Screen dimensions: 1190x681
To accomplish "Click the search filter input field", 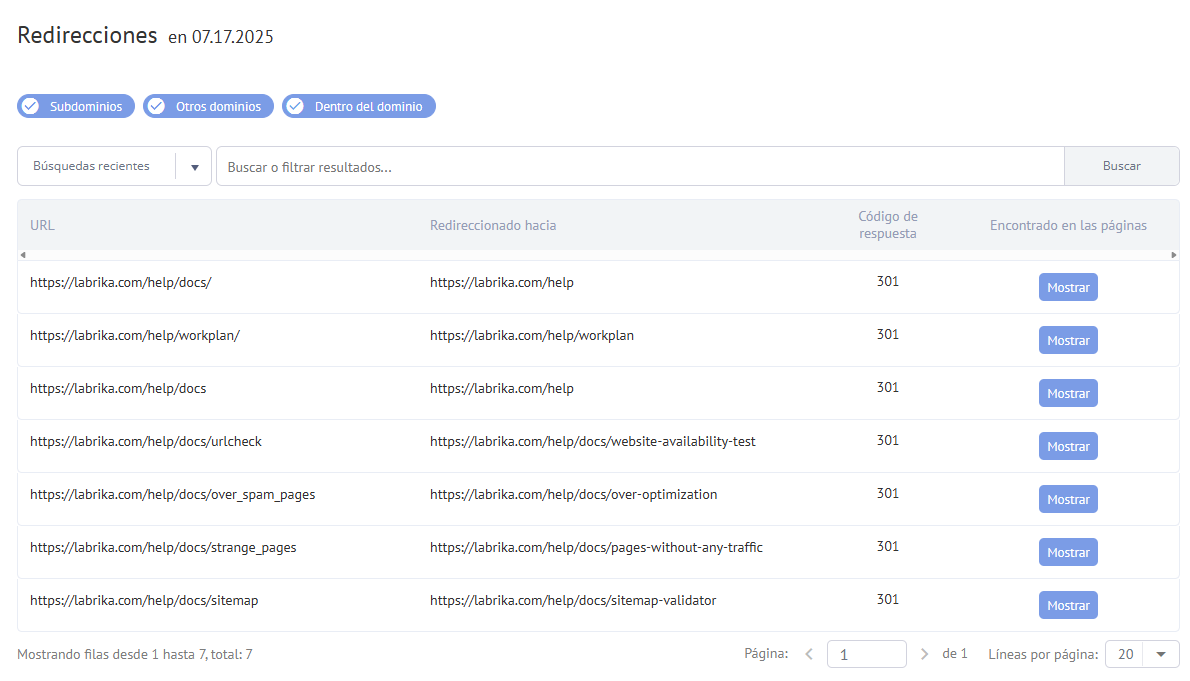I will (640, 166).
